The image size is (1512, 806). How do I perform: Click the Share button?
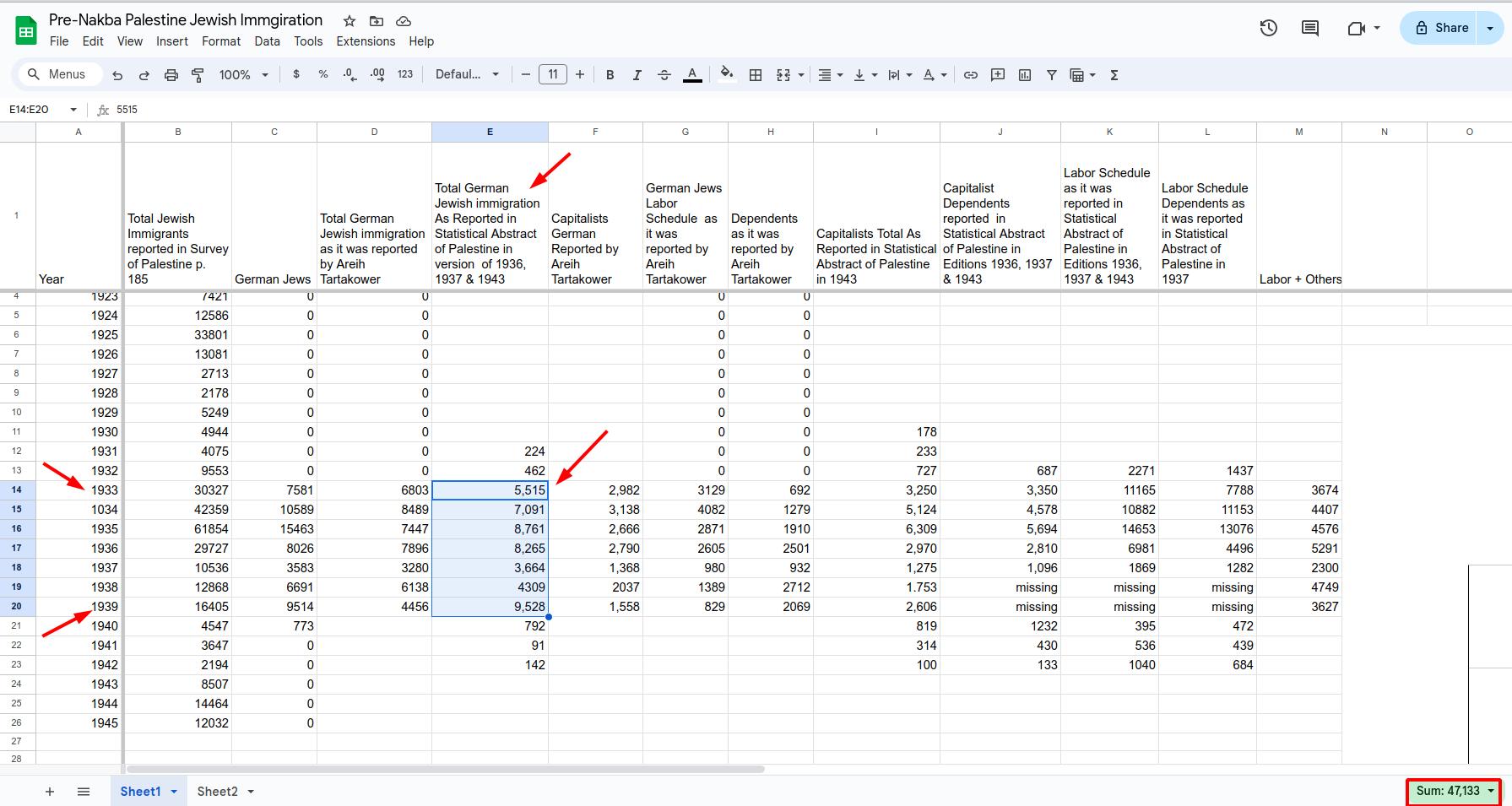pos(1442,28)
